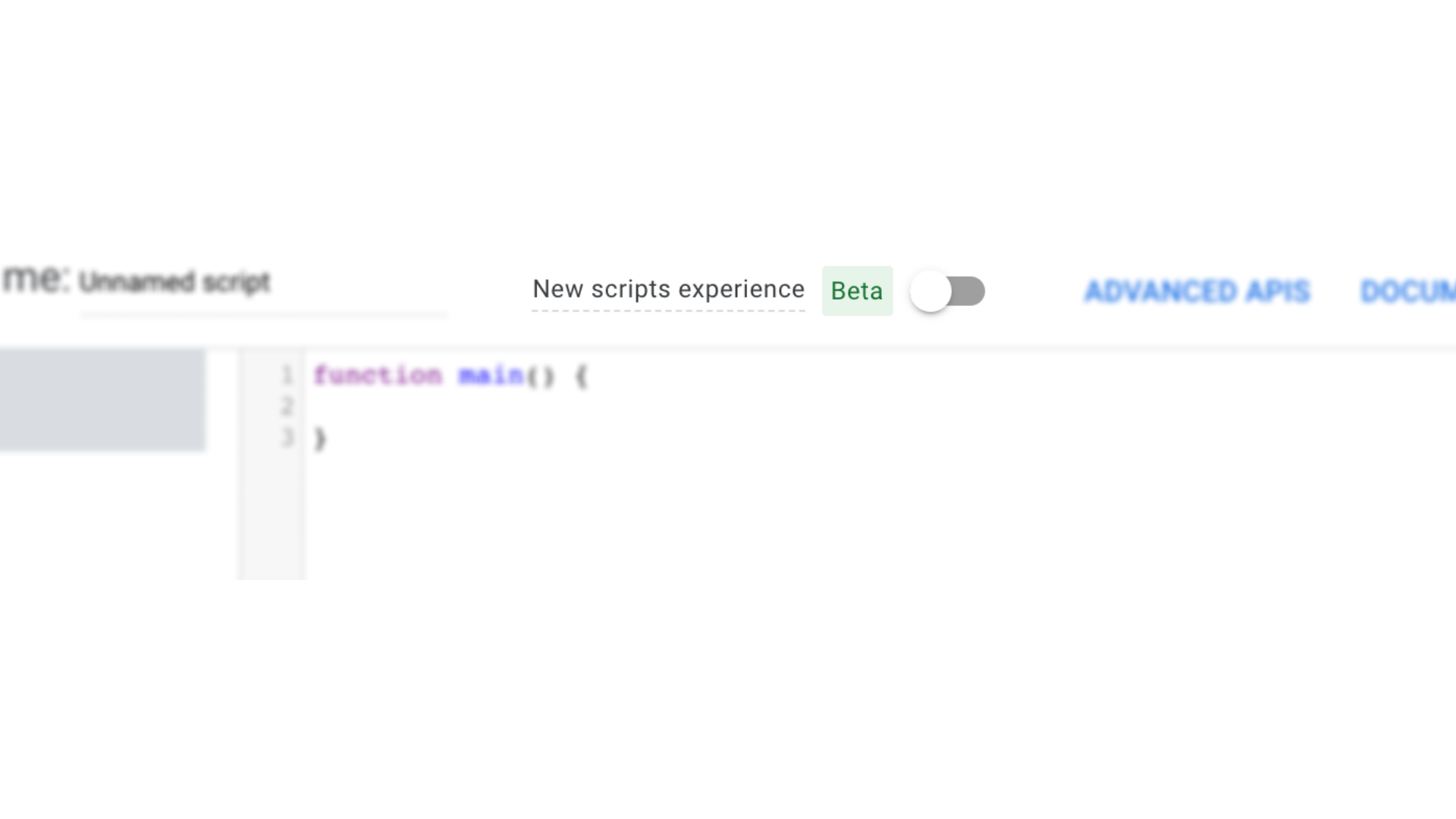Click the function name 'main'
The width and height of the screenshot is (1456, 819).
491,375
